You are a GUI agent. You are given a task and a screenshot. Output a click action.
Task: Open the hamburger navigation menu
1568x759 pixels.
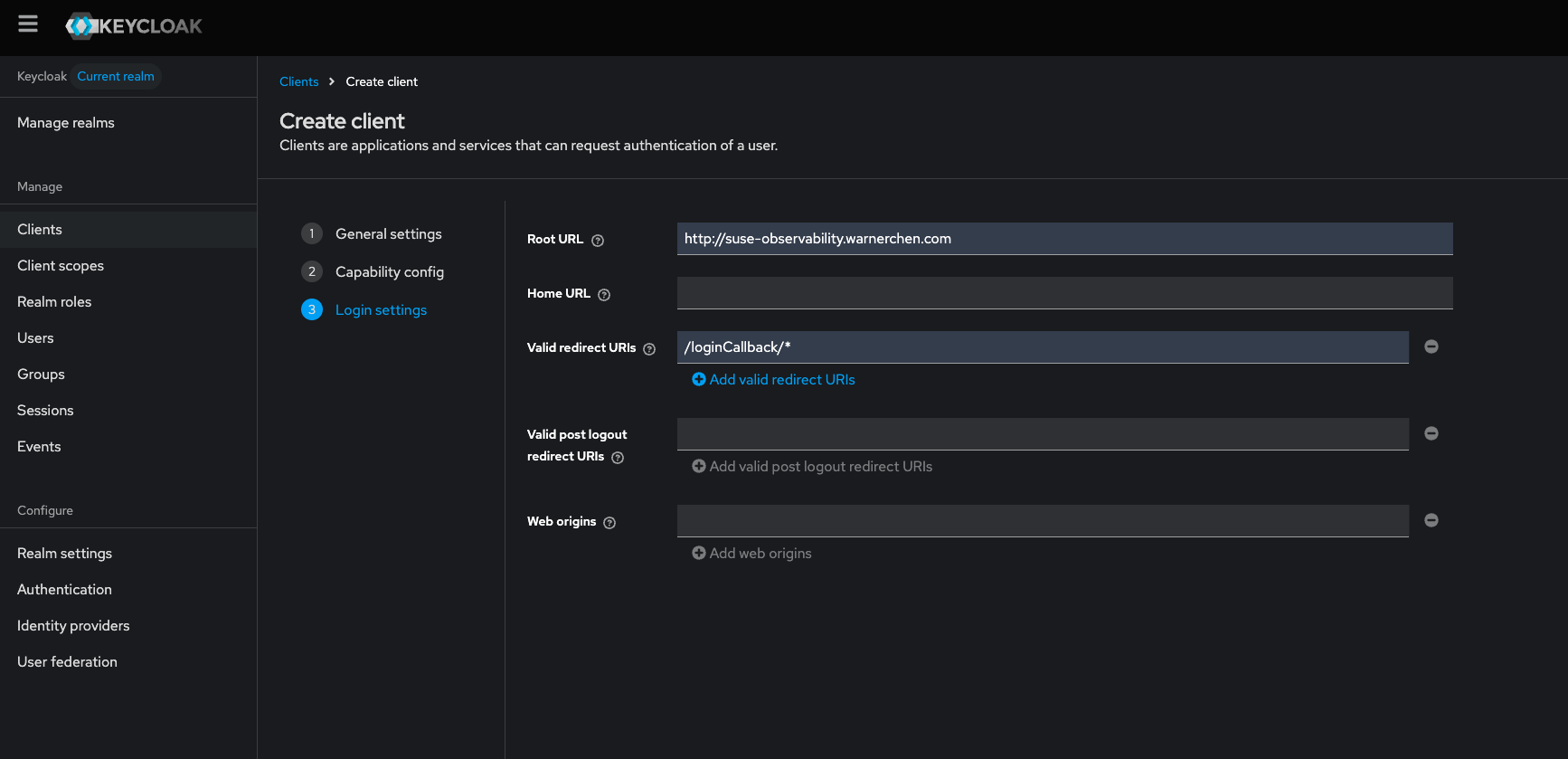click(28, 24)
